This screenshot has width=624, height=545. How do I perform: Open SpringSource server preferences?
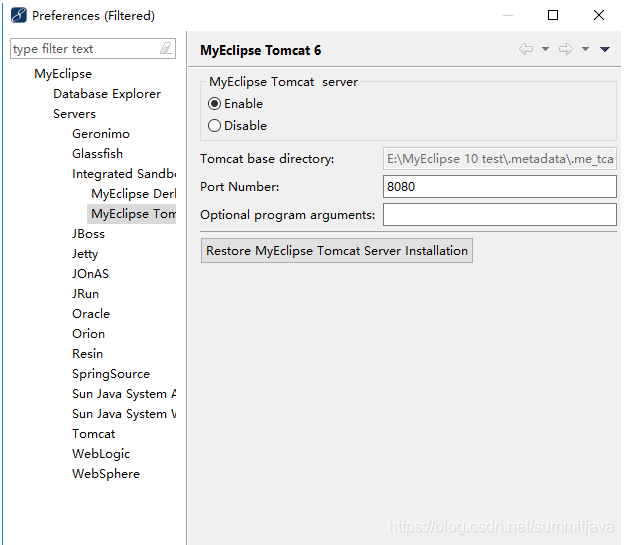point(111,374)
